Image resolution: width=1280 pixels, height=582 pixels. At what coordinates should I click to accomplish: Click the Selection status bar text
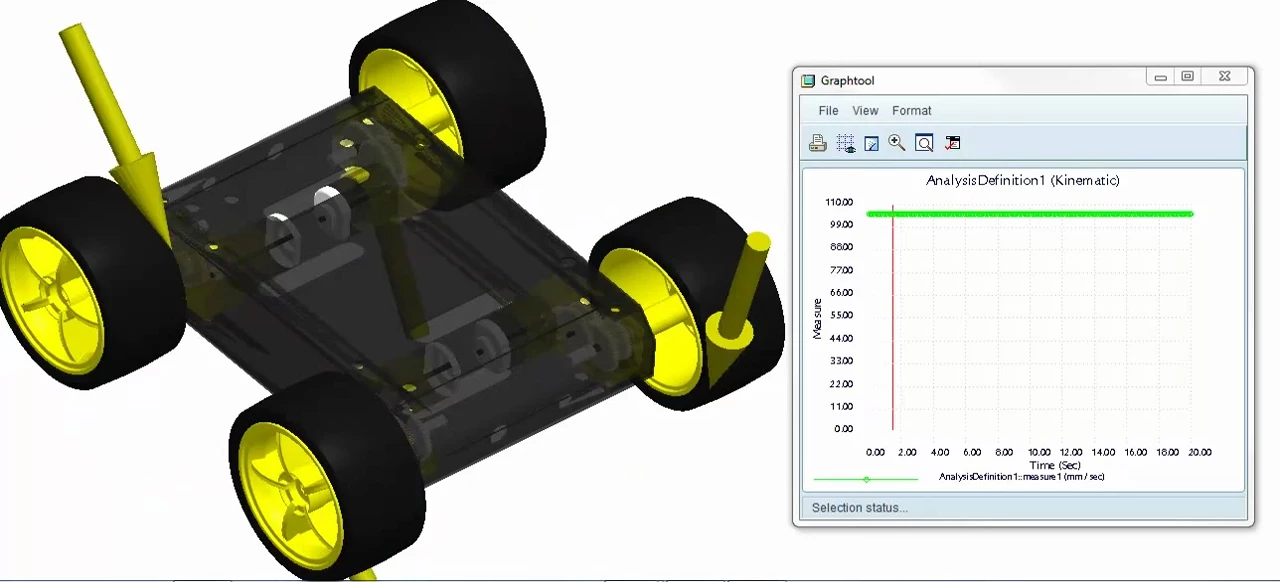pos(860,507)
